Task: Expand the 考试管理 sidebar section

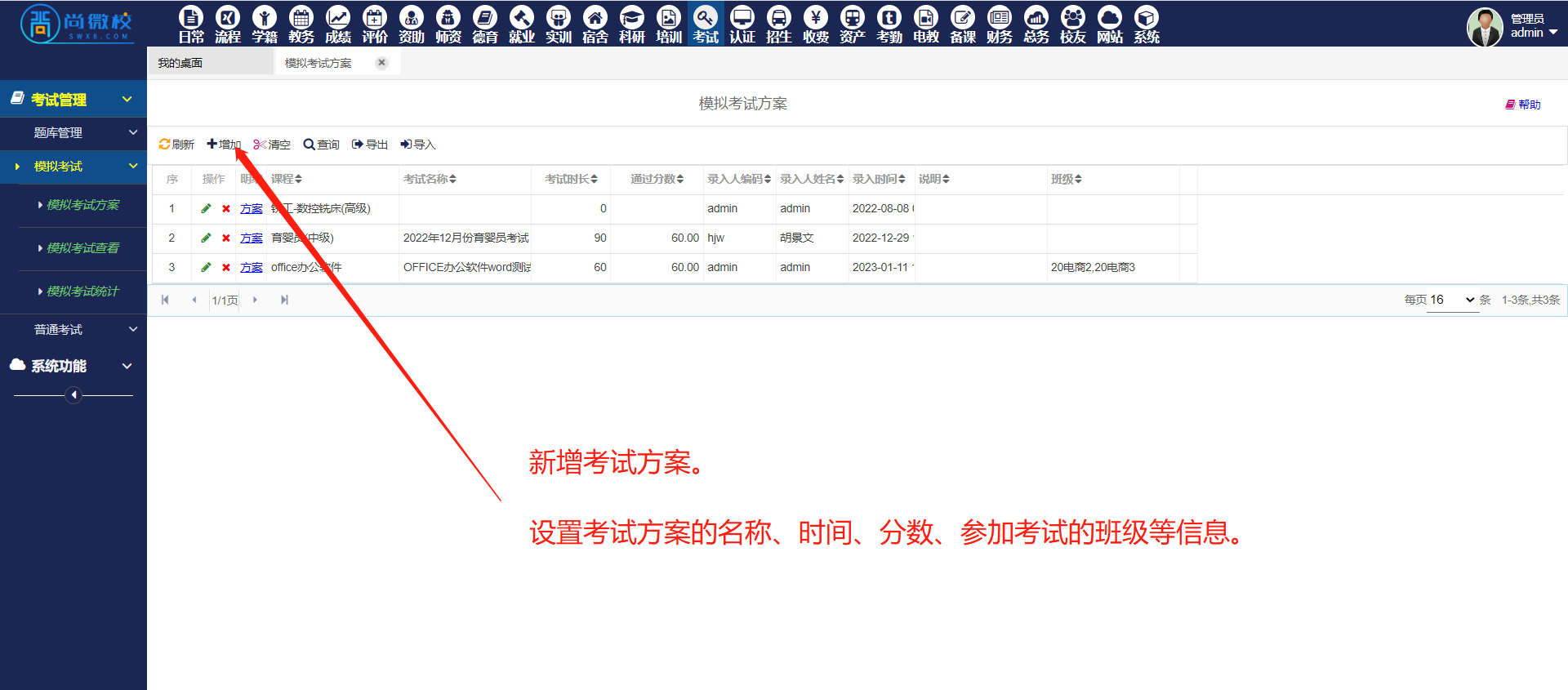Action: (x=73, y=100)
